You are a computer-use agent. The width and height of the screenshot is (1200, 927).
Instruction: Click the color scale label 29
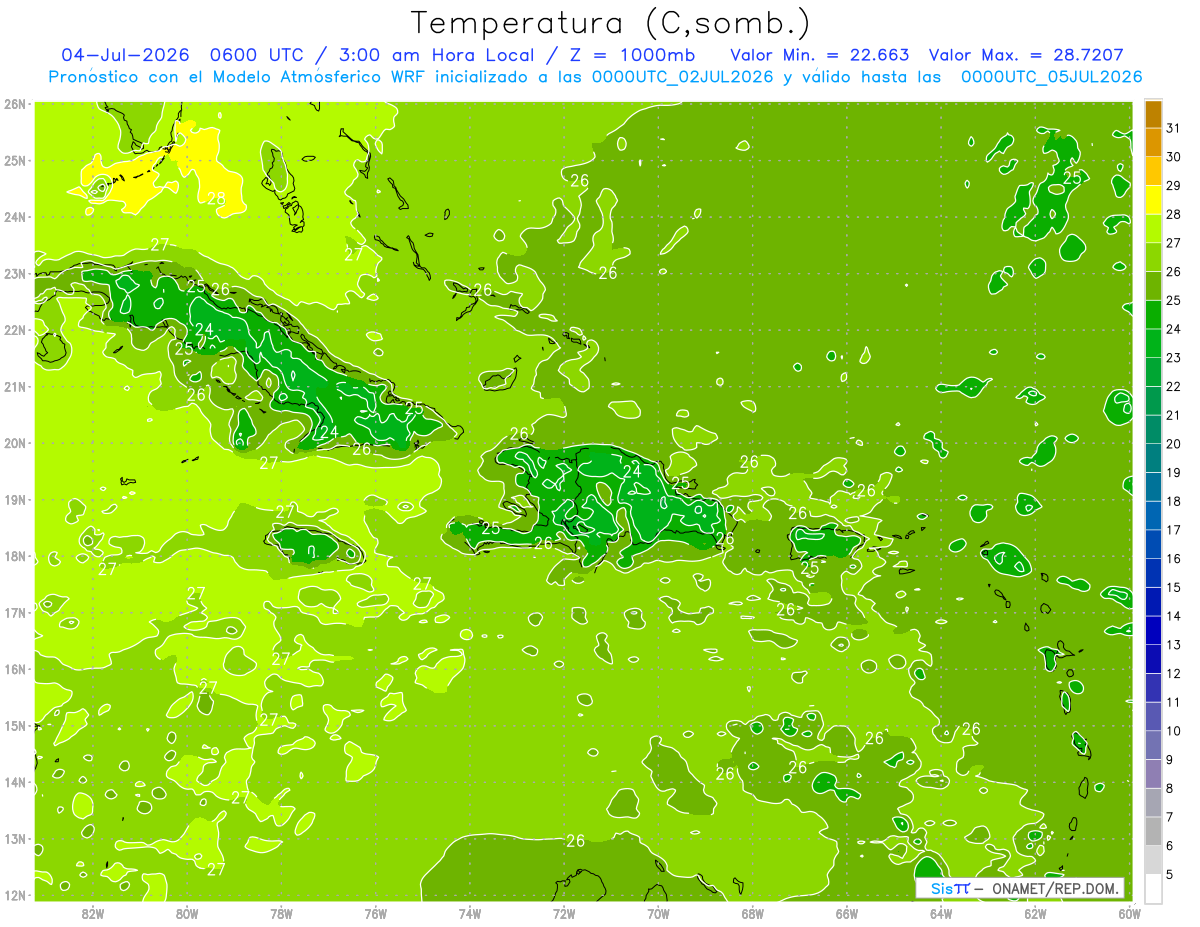point(1174,185)
